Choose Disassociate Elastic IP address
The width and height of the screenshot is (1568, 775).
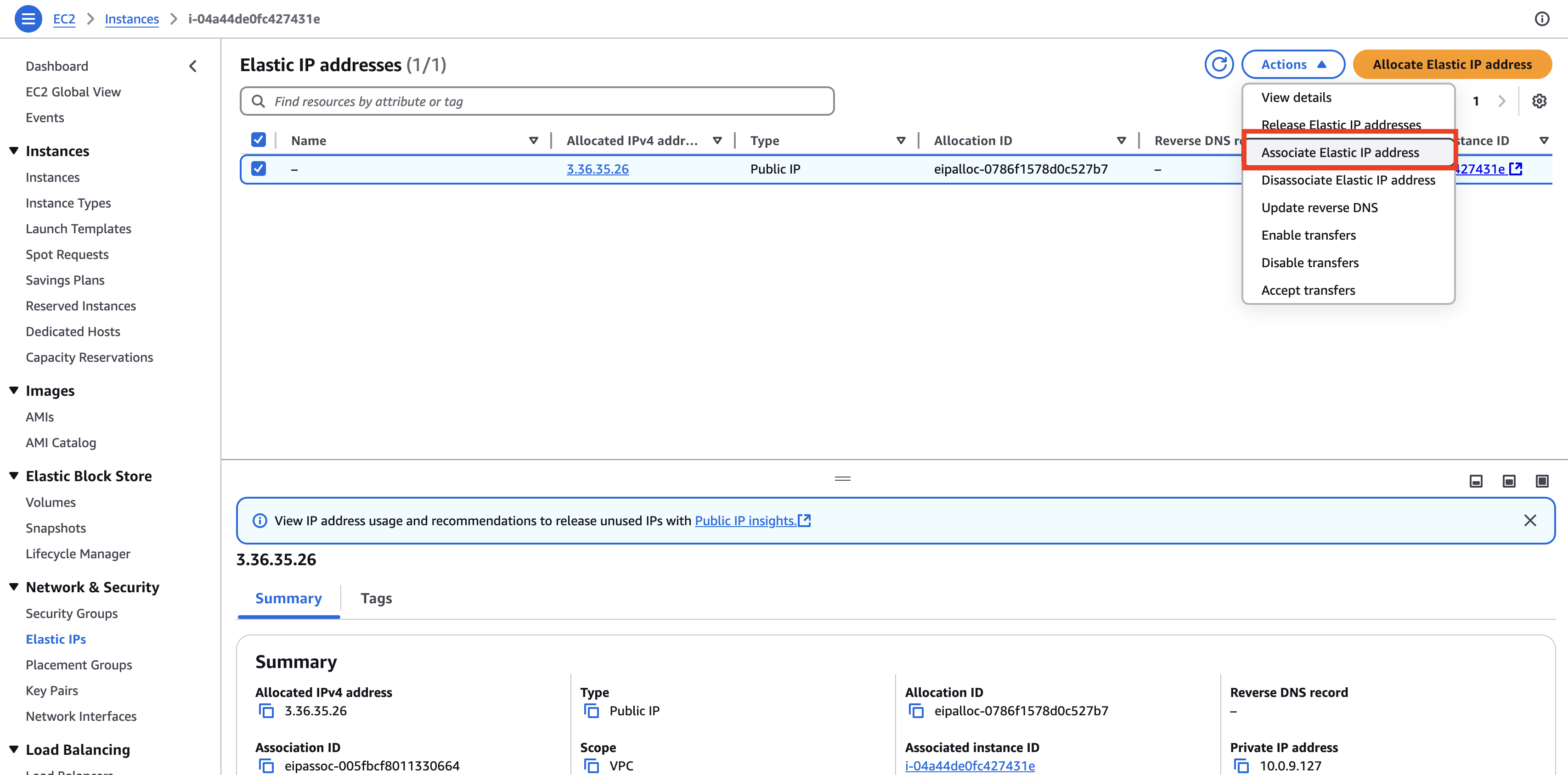tap(1348, 180)
